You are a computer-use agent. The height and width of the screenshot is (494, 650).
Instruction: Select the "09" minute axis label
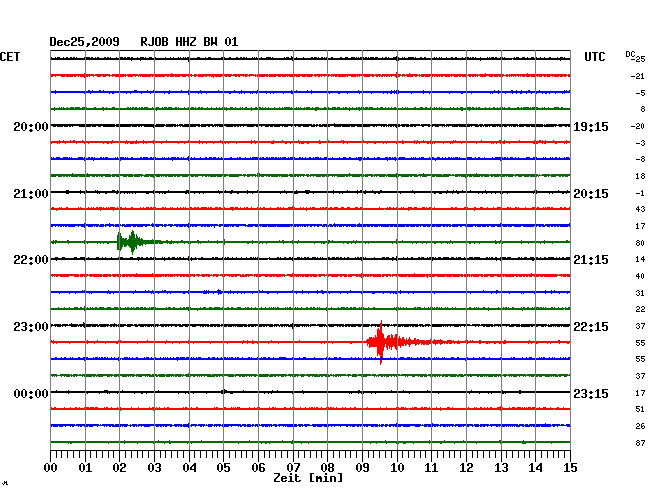pyautogui.click(x=362, y=468)
